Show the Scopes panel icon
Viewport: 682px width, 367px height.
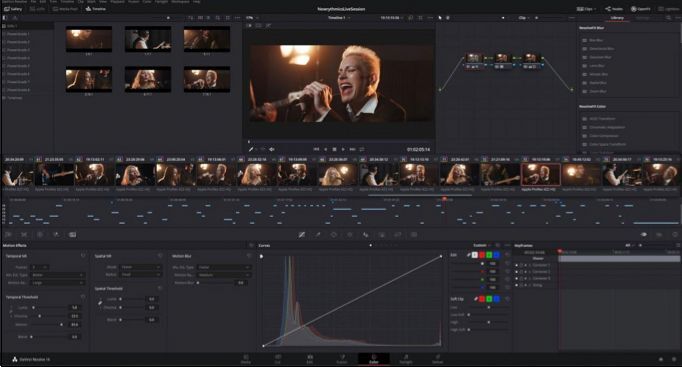point(659,234)
